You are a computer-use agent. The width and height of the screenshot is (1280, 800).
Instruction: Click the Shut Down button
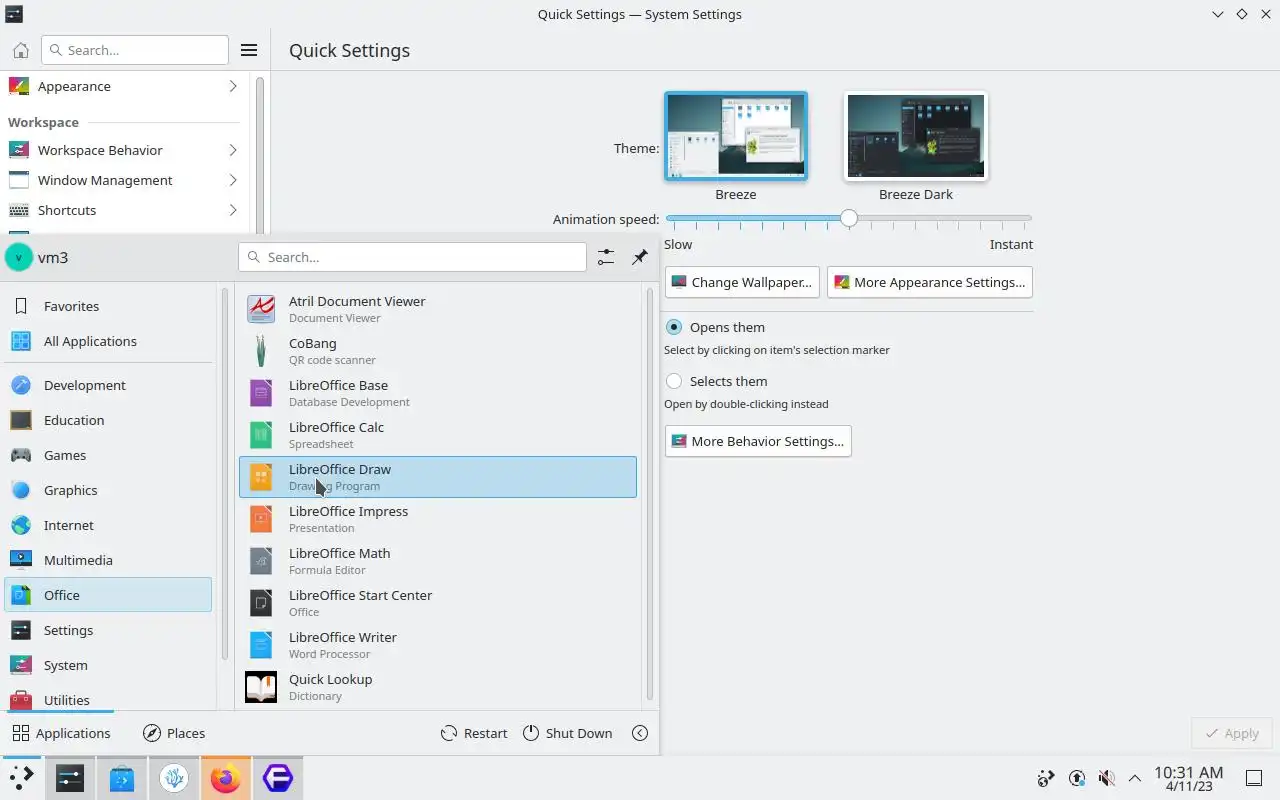[x=567, y=733]
